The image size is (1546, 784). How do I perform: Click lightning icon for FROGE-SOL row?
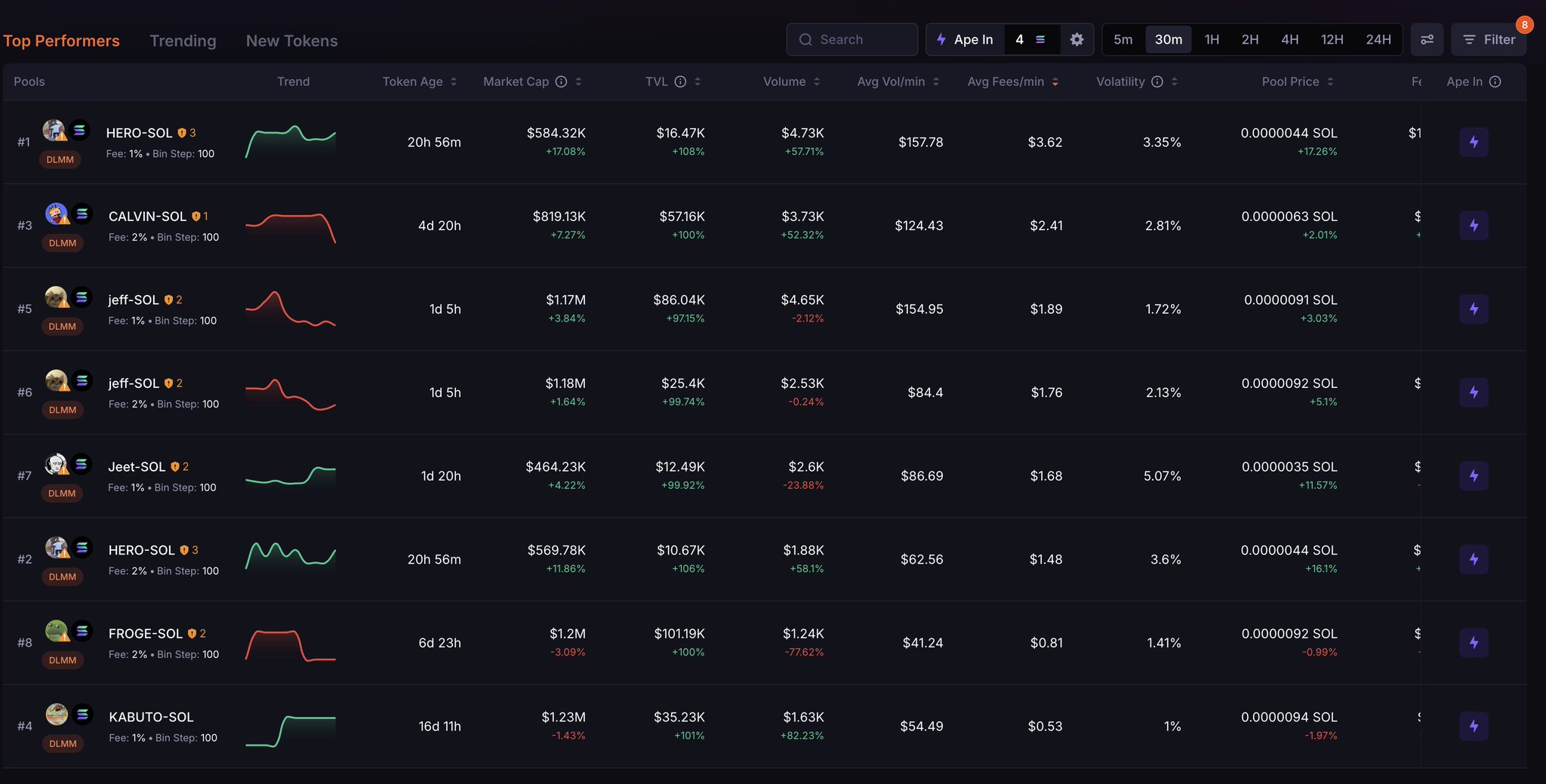point(1474,643)
